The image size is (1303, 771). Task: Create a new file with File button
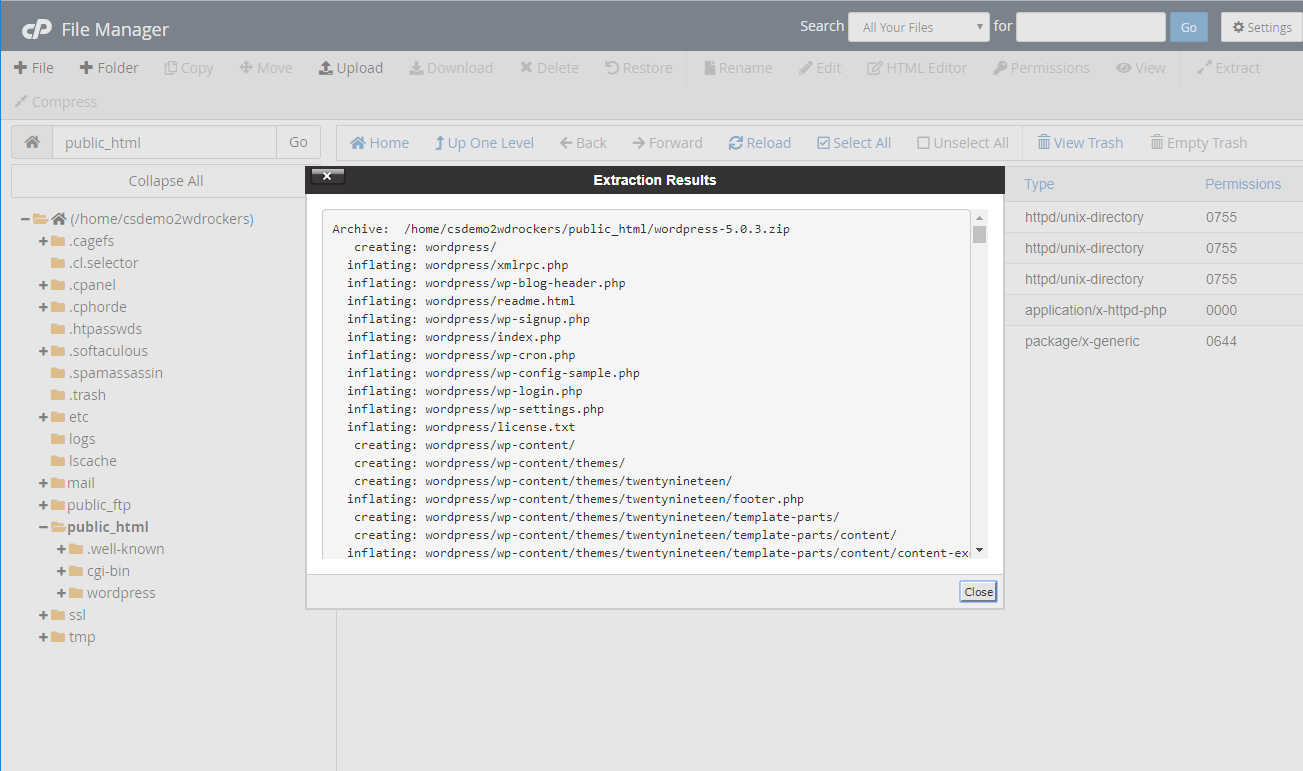[x=34, y=68]
